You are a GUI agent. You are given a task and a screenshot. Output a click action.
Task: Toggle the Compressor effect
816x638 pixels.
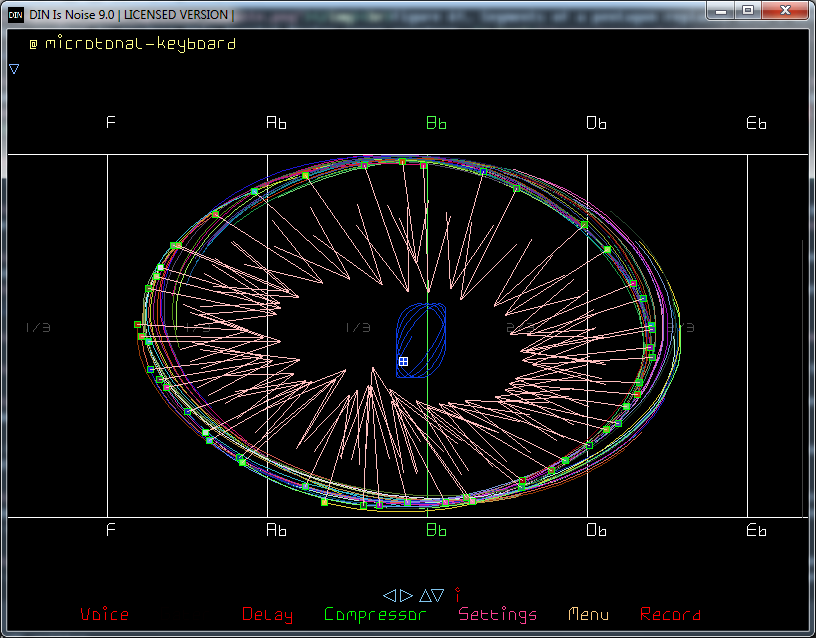[x=375, y=614]
